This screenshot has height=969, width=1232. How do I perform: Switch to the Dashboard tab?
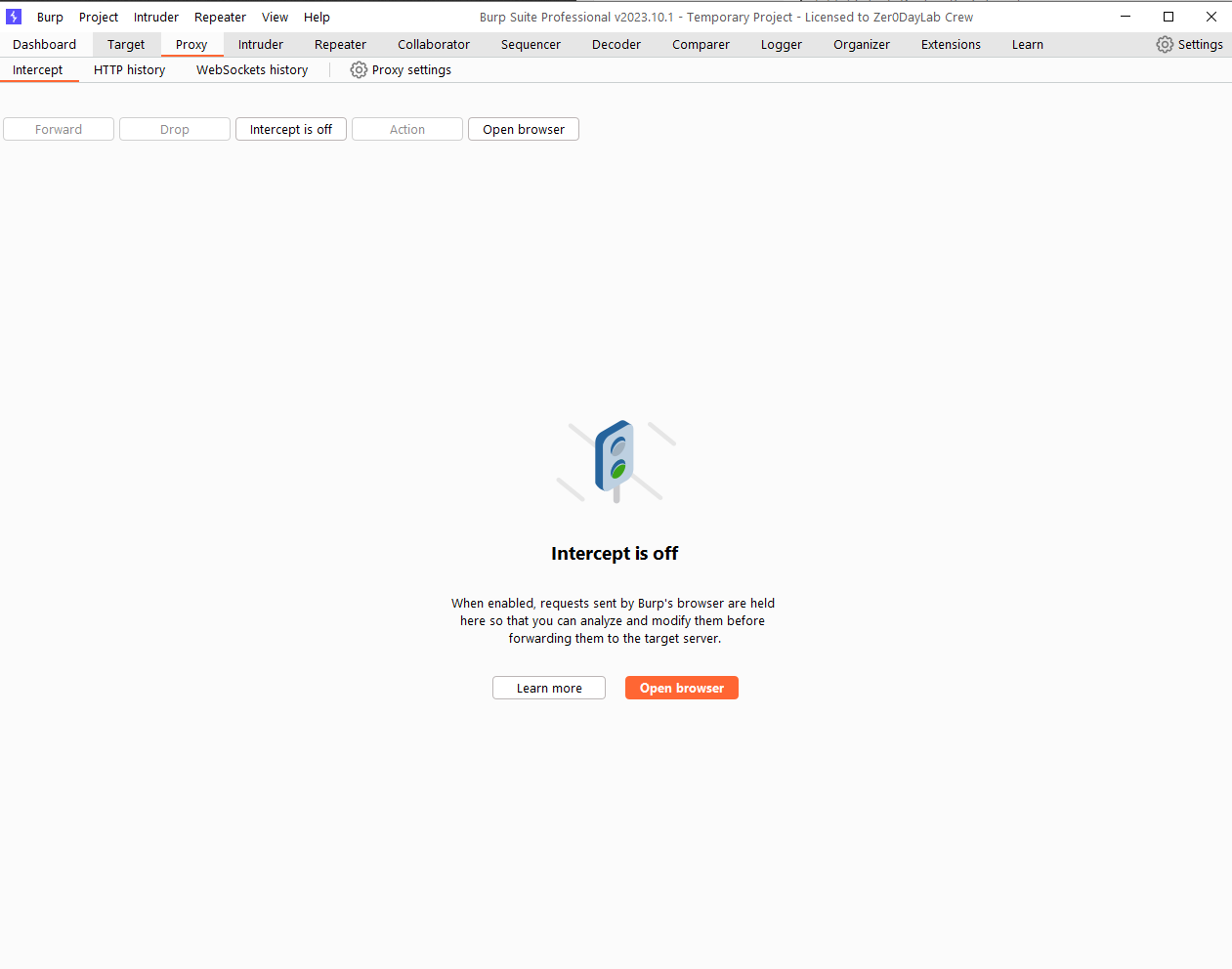pyautogui.click(x=45, y=45)
